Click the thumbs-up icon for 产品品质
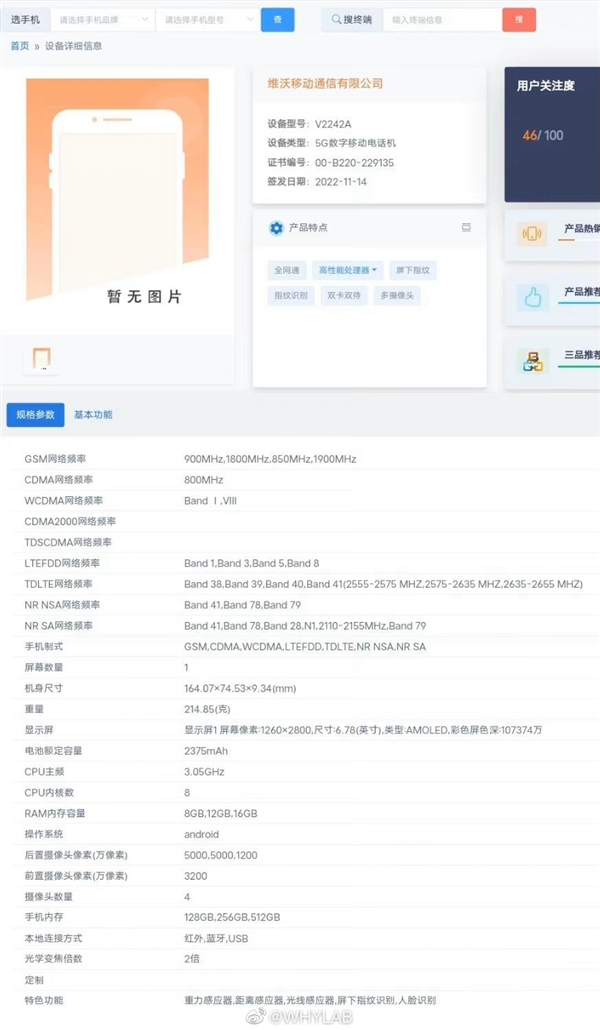Viewport: 600px width, 1030px height. tap(532, 297)
